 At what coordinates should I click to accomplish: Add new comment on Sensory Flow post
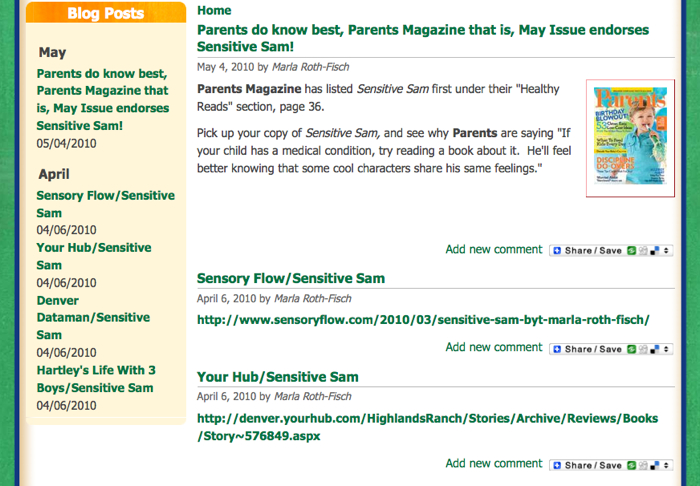click(494, 348)
